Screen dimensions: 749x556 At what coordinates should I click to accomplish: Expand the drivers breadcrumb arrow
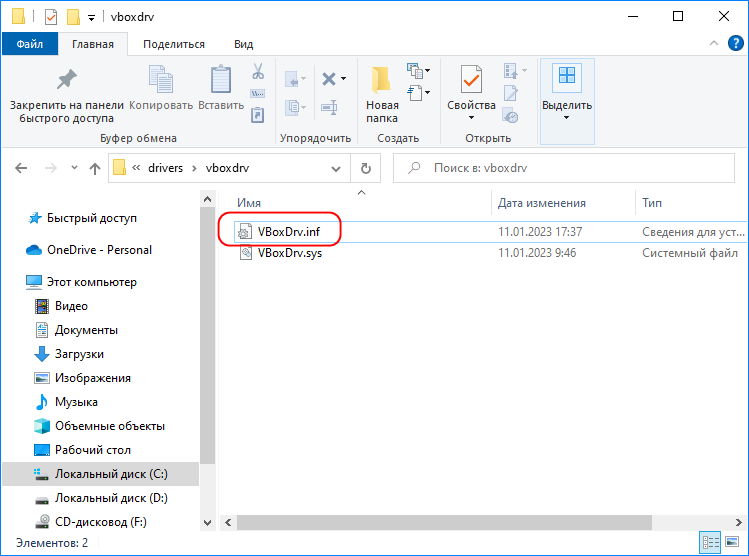[194, 168]
